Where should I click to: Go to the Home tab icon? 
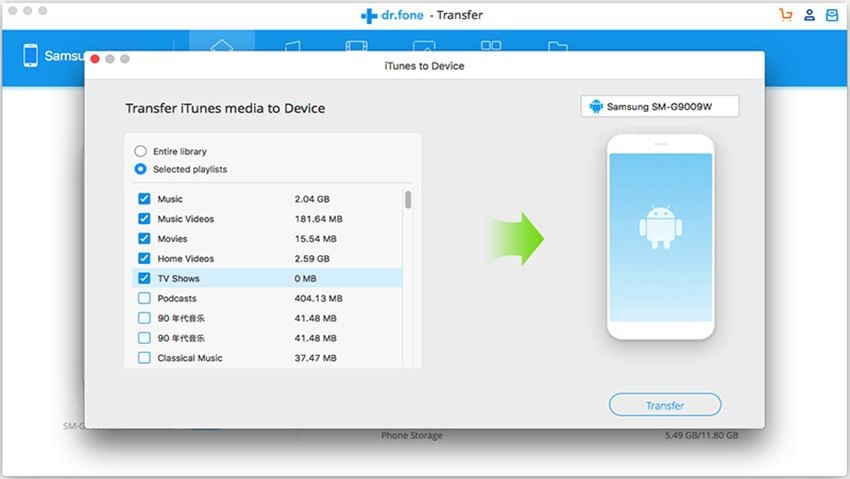point(222,45)
